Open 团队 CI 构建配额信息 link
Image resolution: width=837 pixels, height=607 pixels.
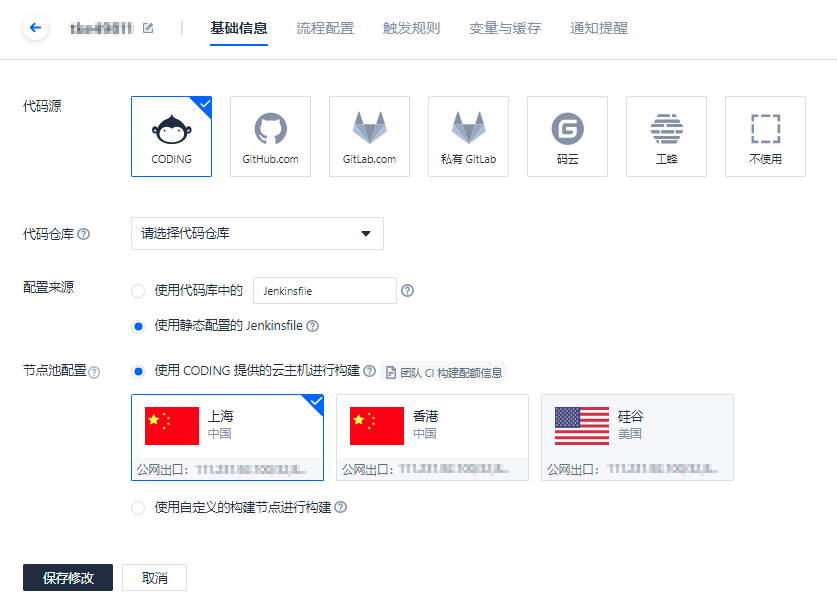(444, 373)
